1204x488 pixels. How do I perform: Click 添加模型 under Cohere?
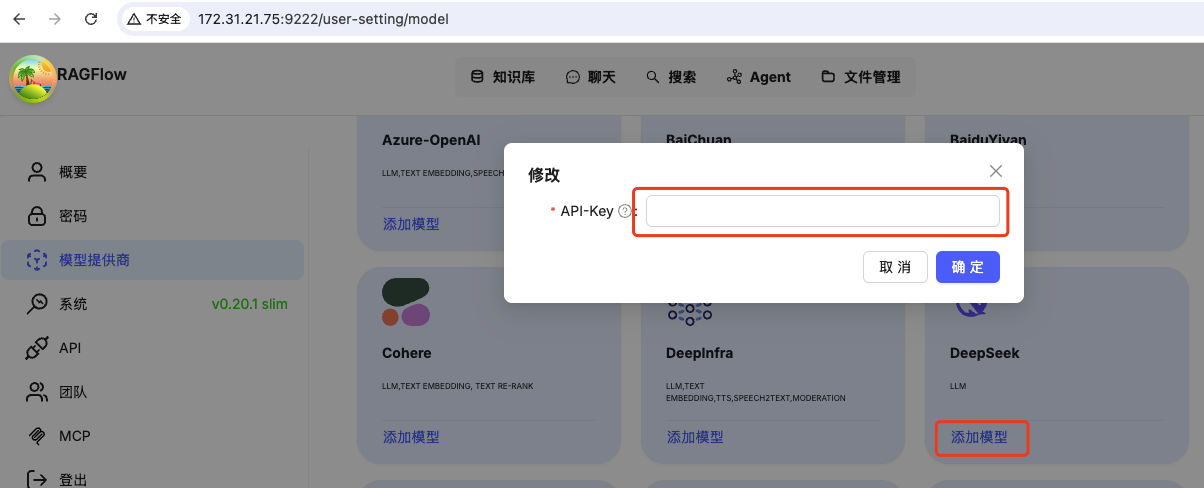point(411,437)
